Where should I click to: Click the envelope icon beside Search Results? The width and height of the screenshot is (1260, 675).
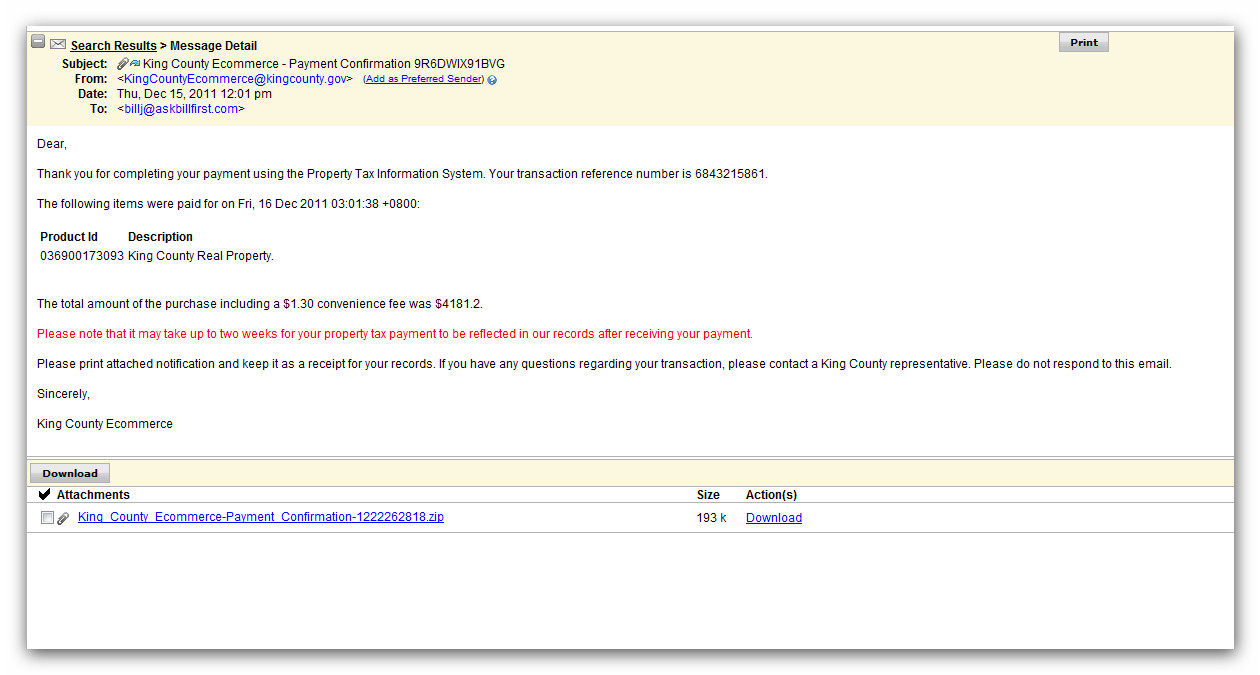tap(58, 44)
